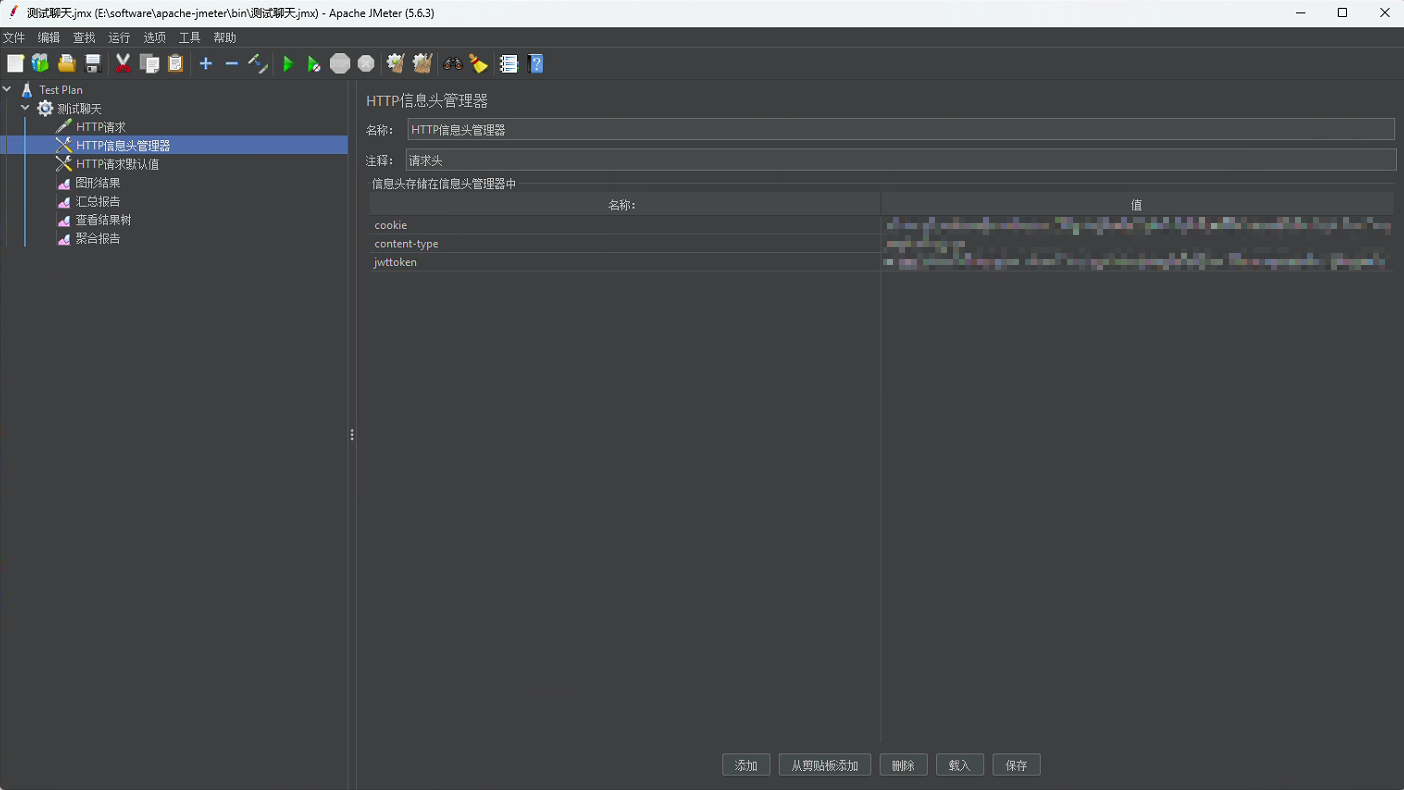Click the green Start test run icon

[x=288, y=64]
